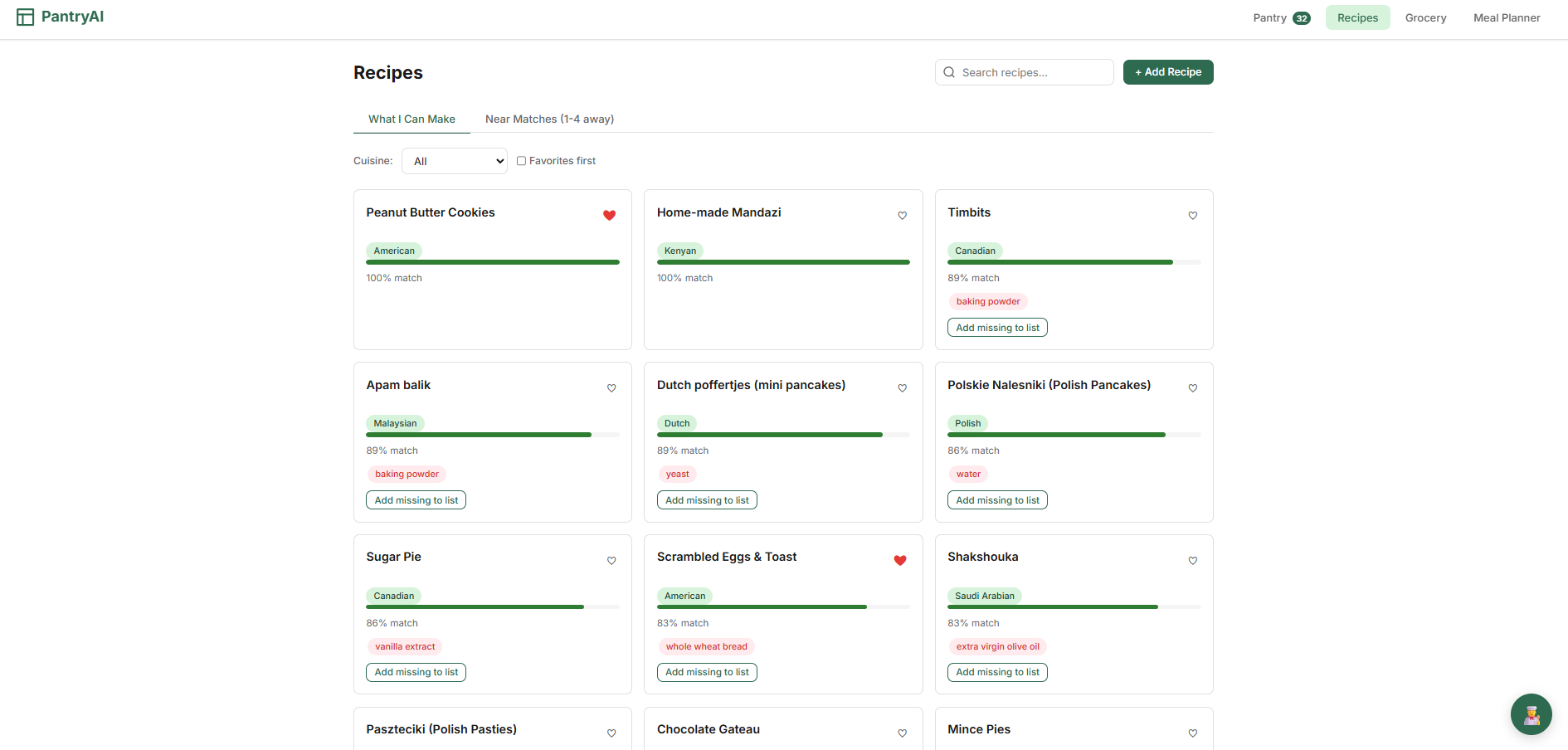Favorite Sugar Pie heart icon
This screenshot has width=1568, height=750.
[x=611, y=561]
